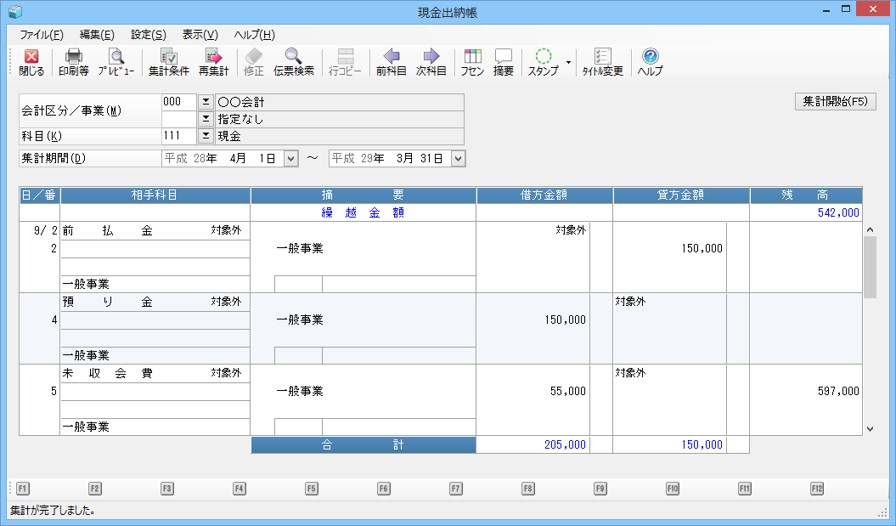Expand the 会計区分 000 dropdown
The image size is (896, 526).
[205, 102]
